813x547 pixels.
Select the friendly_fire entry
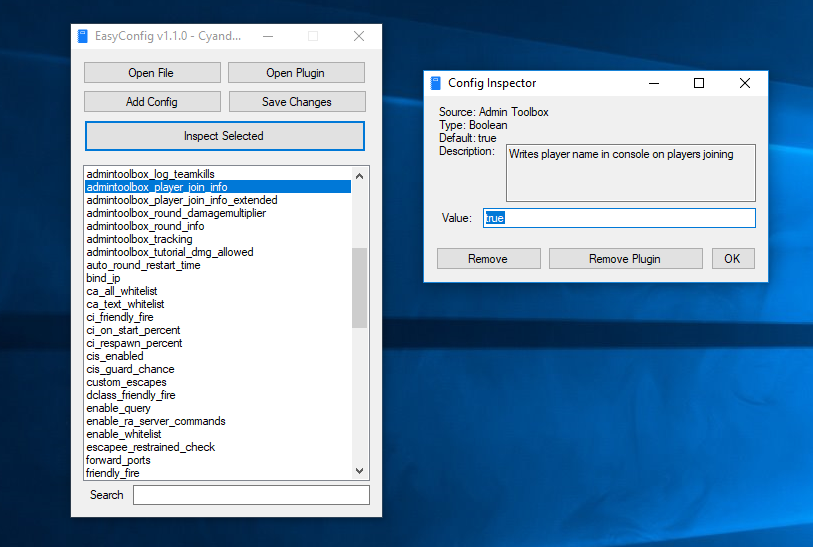218,472
